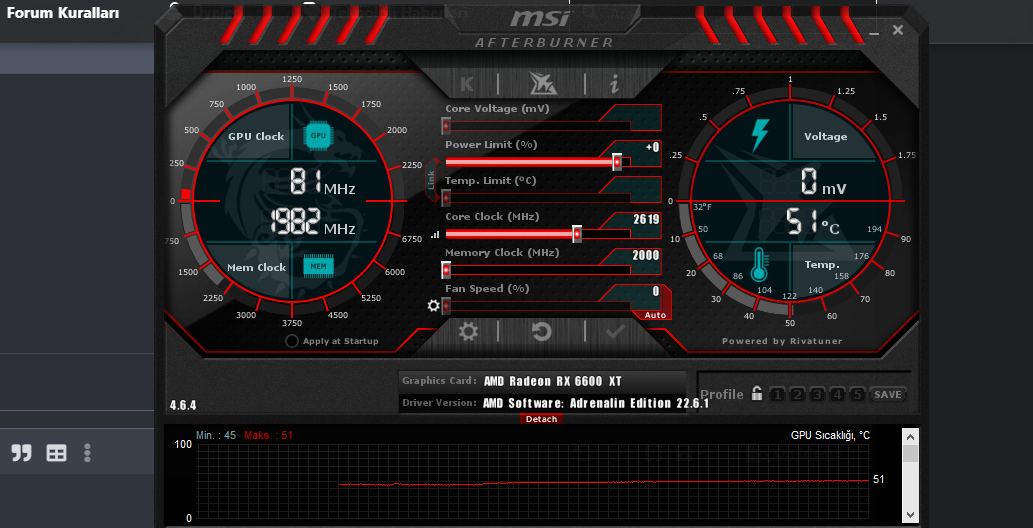Click the thermometer temperature icon
This screenshot has height=528, width=1033.
click(759, 264)
